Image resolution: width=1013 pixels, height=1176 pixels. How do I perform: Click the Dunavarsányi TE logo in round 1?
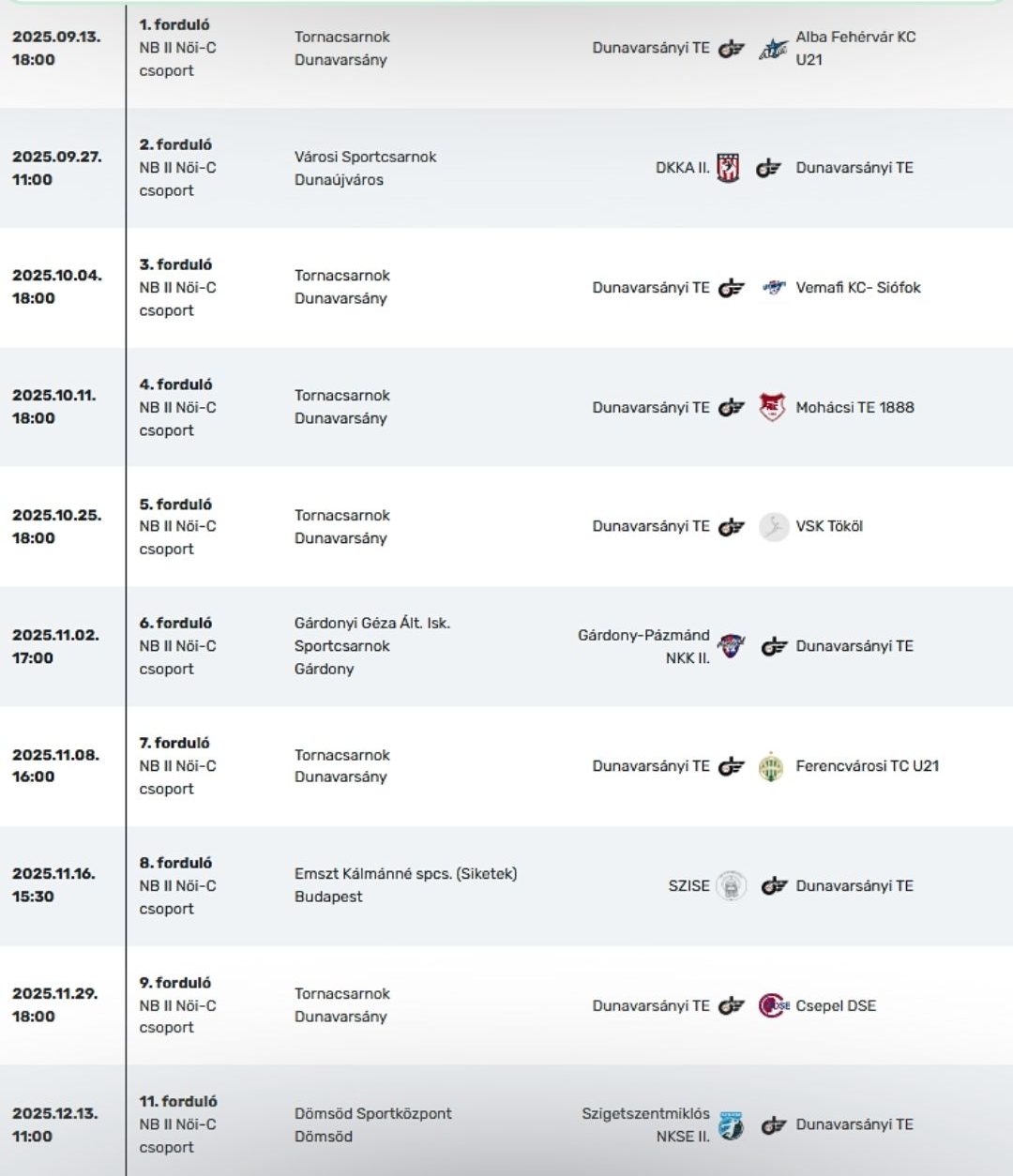[x=731, y=49]
